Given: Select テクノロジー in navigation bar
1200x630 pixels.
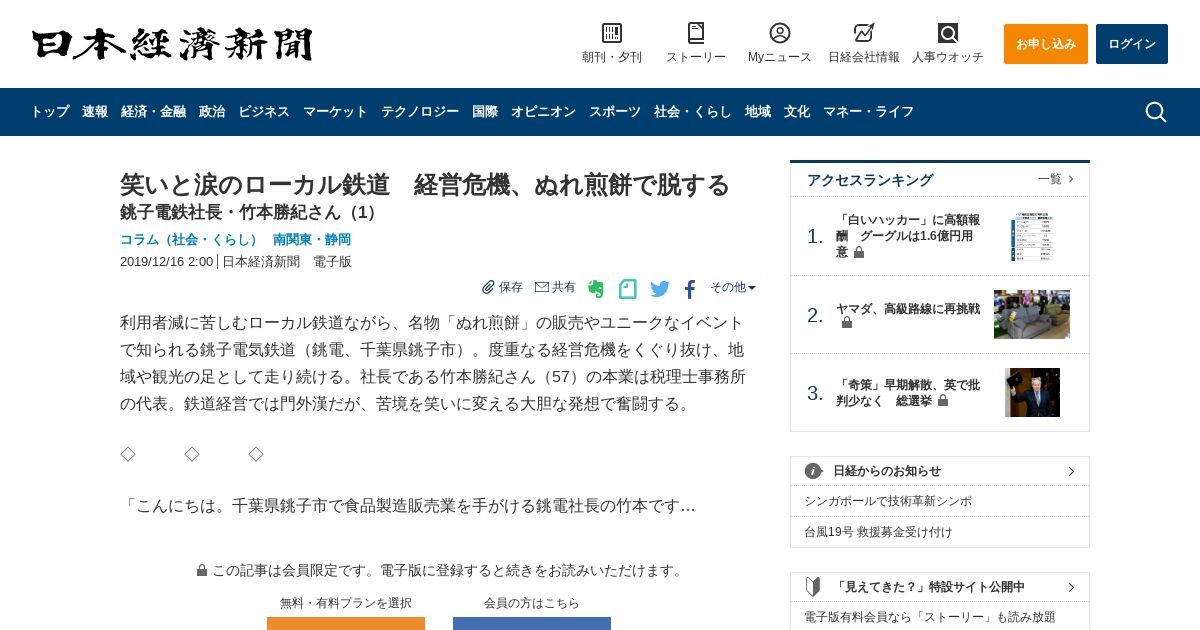Looking at the screenshot, I should click(420, 112).
